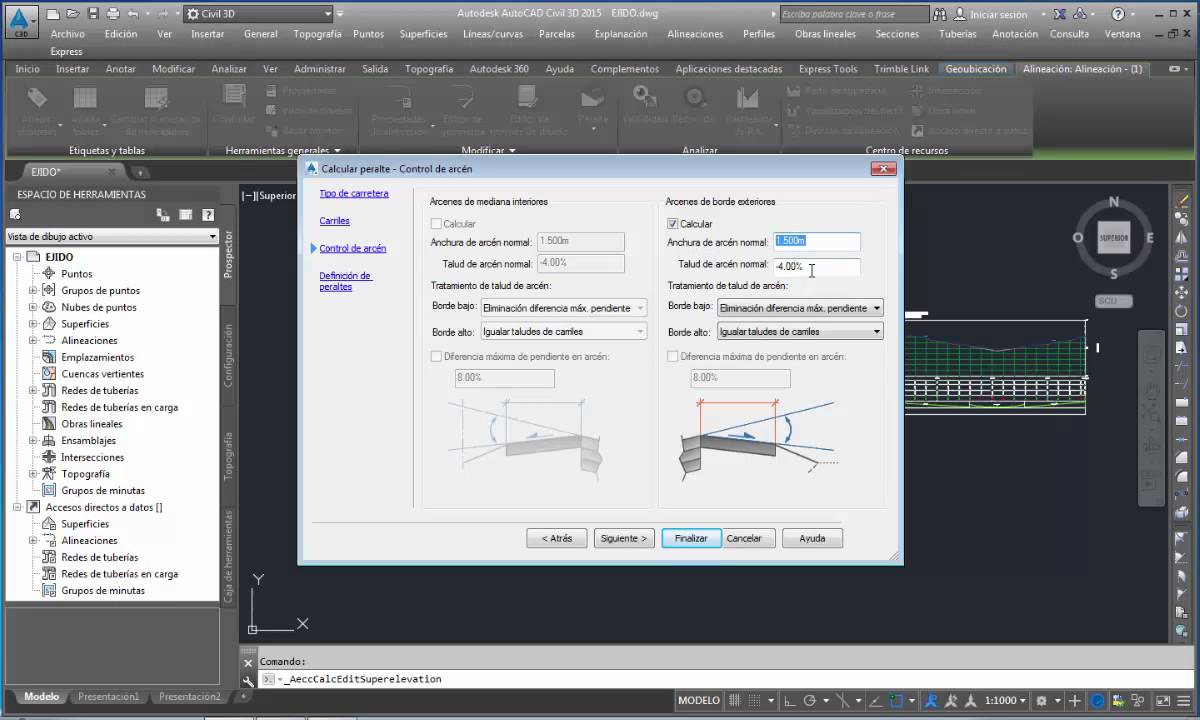Open the Vista de dibujo activo dropdown
1200x720 pixels.
pyautogui.click(x=112, y=237)
